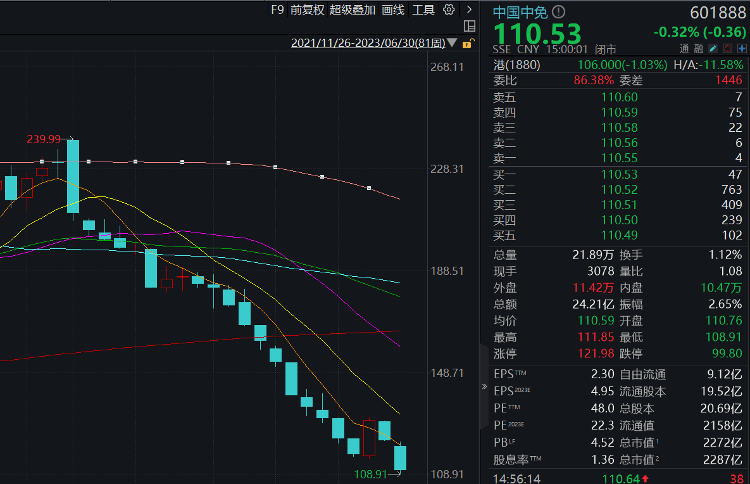Click the panel layout icon

point(470,26)
